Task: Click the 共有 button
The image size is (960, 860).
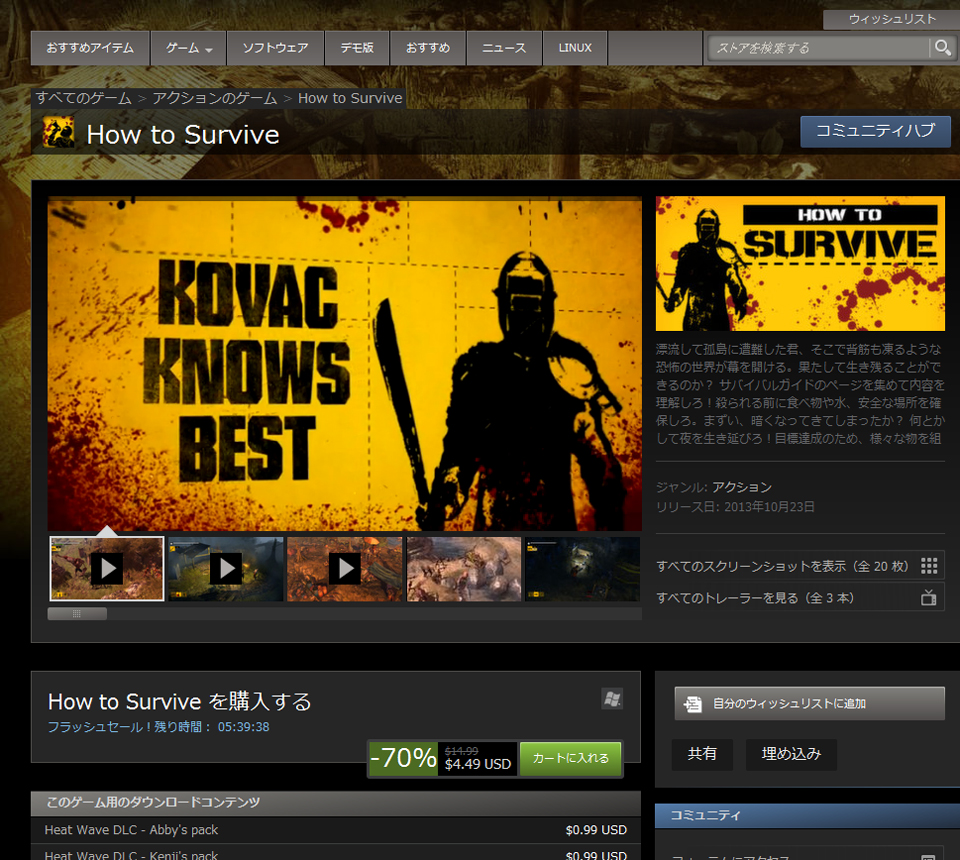Action: 702,753
